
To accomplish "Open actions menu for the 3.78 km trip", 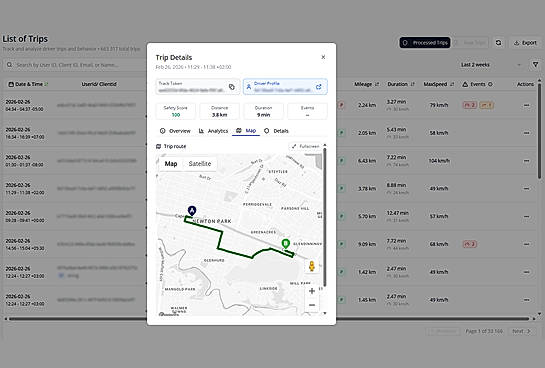I will tap(526, 188).
